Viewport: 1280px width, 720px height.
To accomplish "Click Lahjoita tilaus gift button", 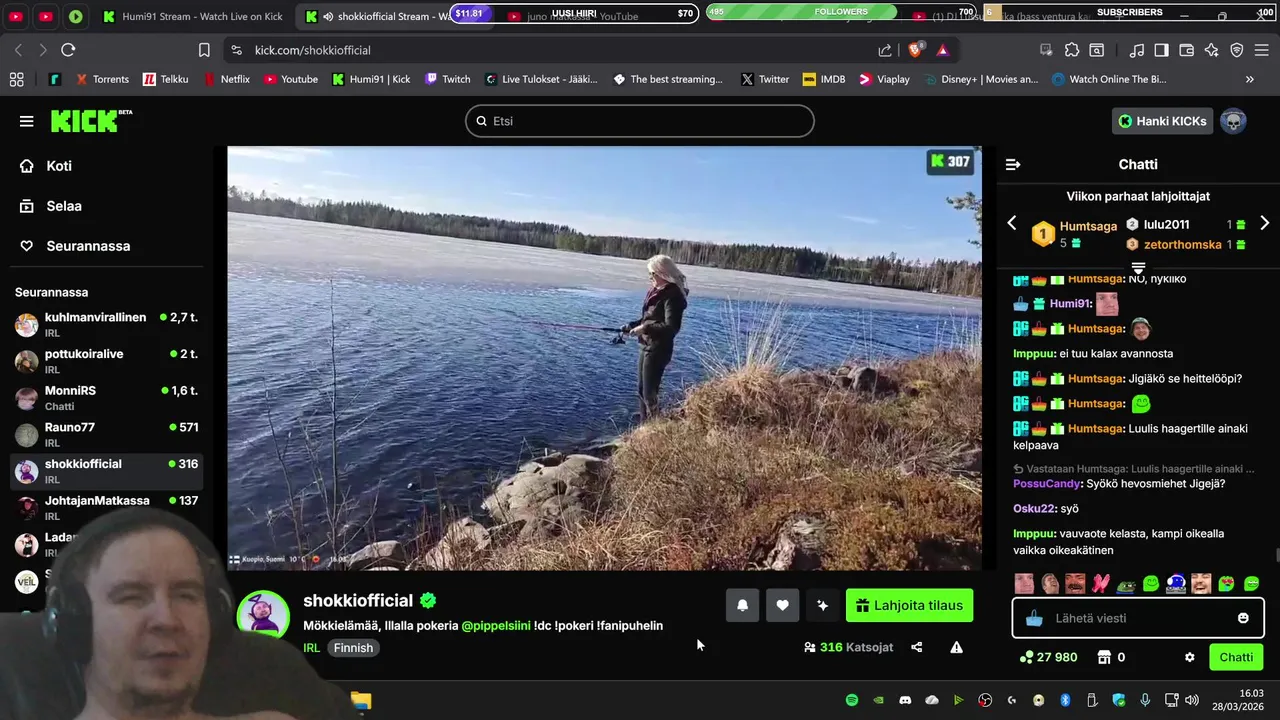I will pos(909,605).
